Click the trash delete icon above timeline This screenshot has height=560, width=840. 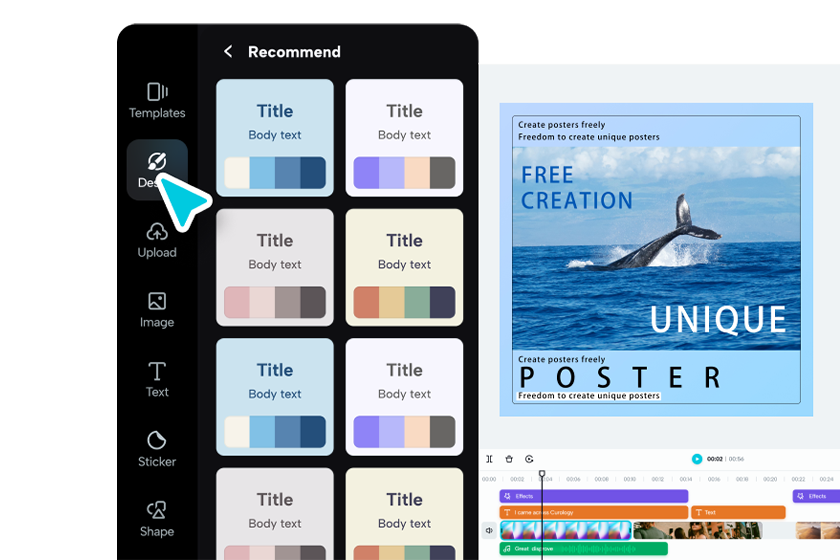pyautogui.click(x=509, y=459)
